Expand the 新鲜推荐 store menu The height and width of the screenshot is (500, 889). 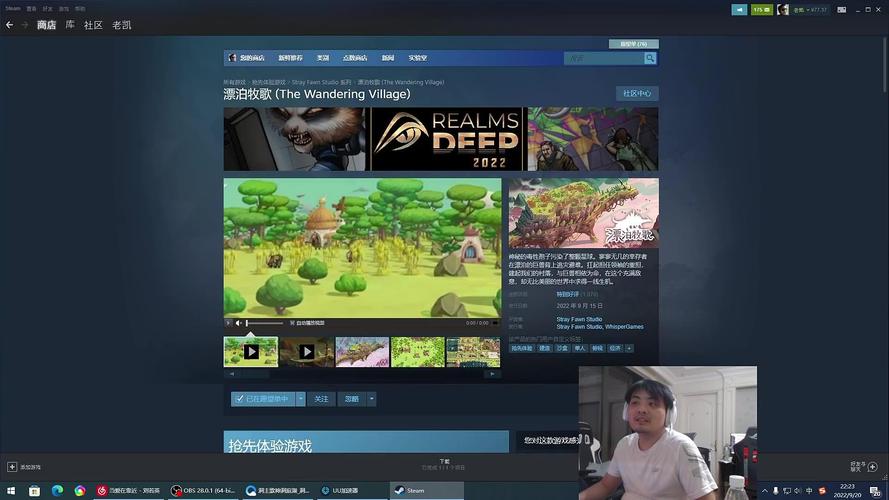[290, 58]
